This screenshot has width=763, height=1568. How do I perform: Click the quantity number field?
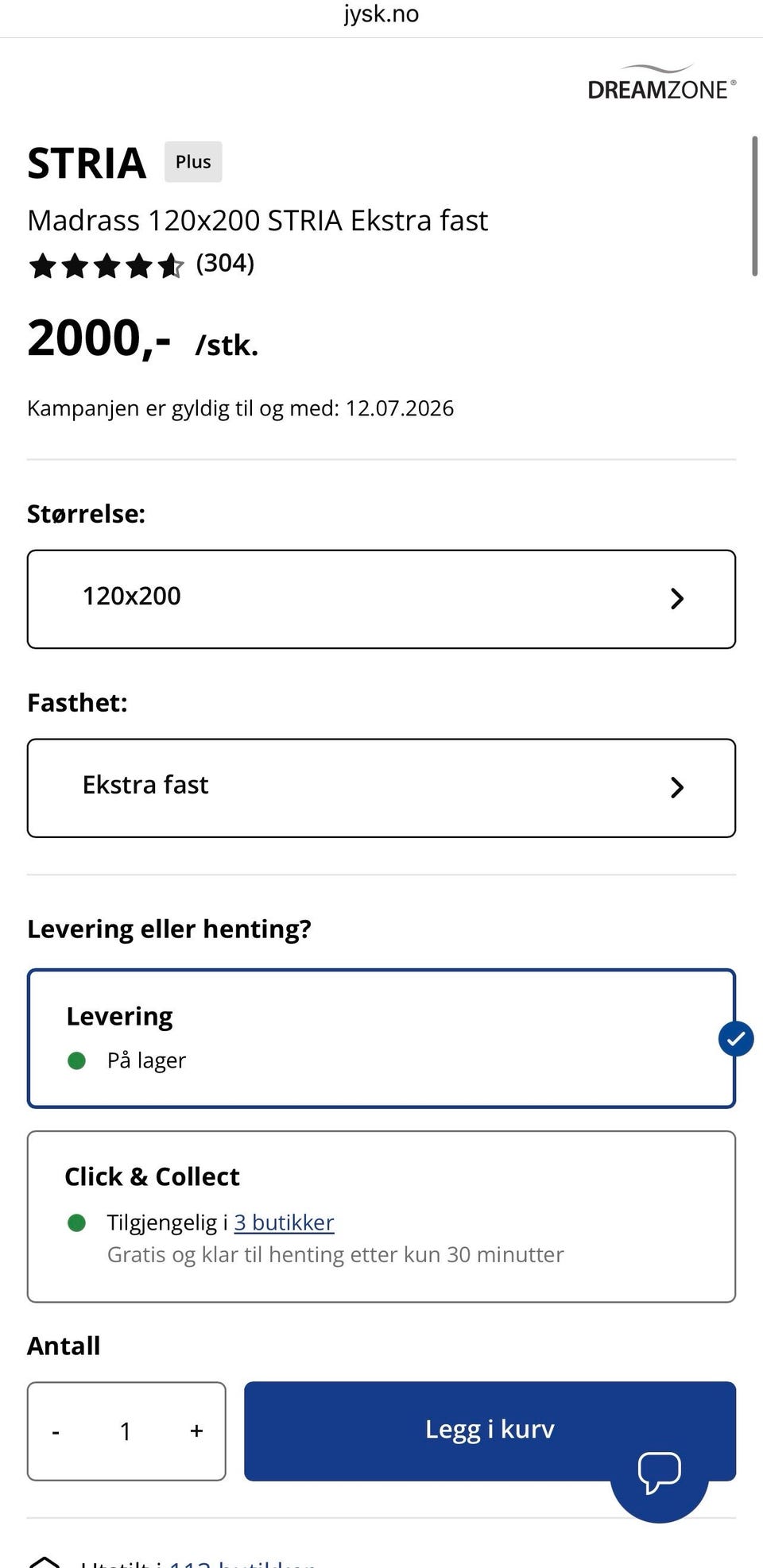pos(126,1431)
